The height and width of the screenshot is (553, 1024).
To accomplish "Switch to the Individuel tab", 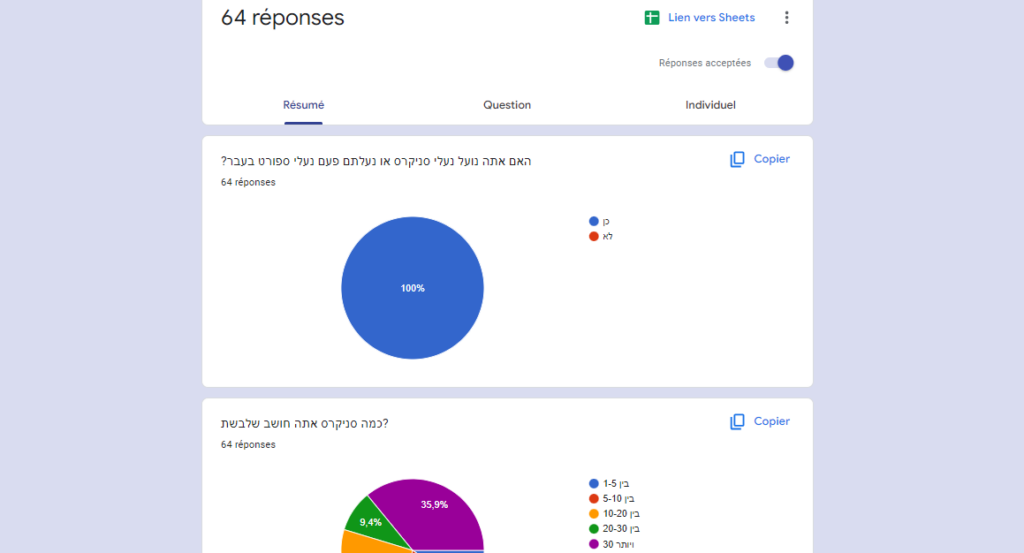I will pyautogui.click(x=710, y=105).
